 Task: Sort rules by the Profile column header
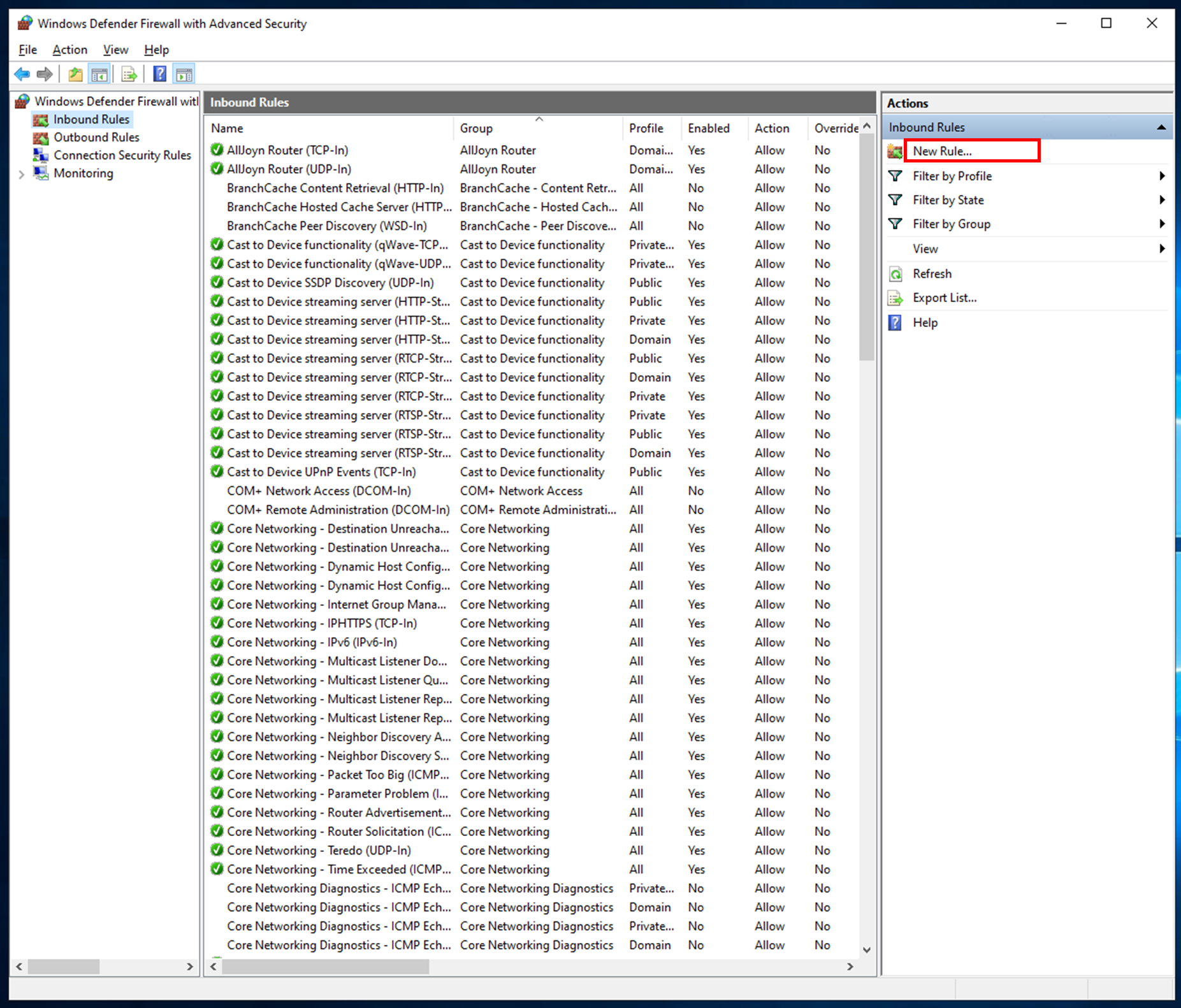(651, 129)
